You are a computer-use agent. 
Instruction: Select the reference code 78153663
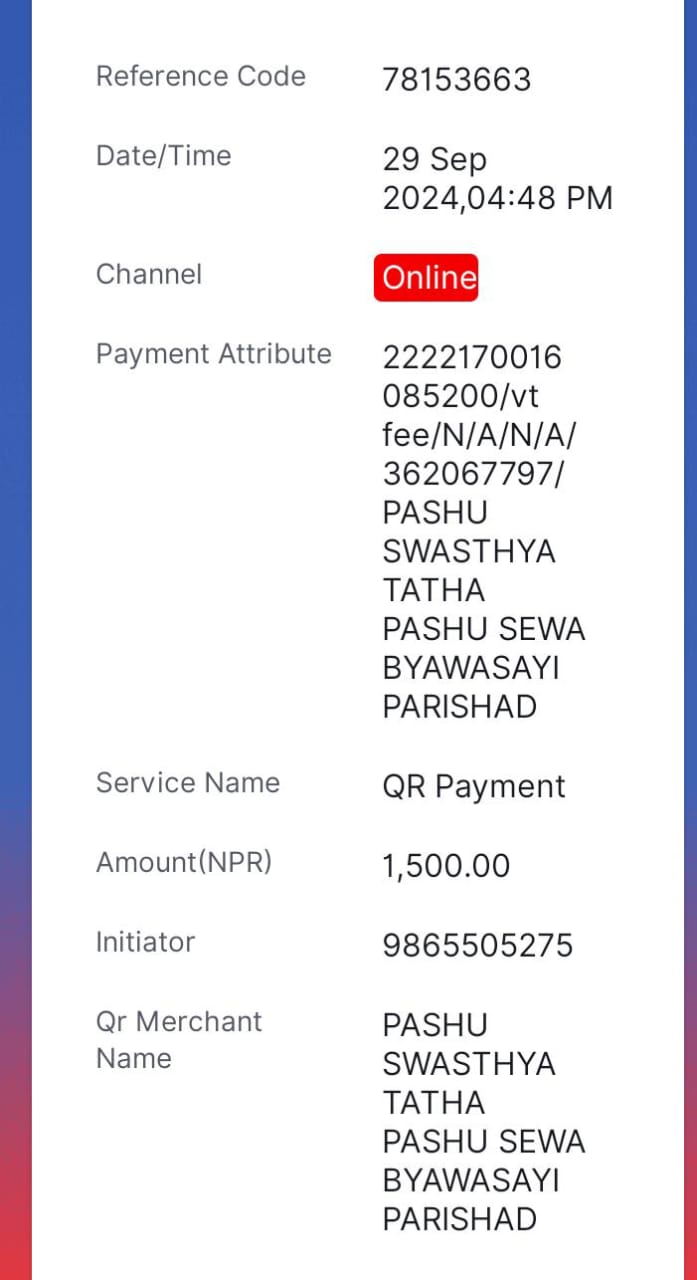pyautogui.click(x=456, y=80)
